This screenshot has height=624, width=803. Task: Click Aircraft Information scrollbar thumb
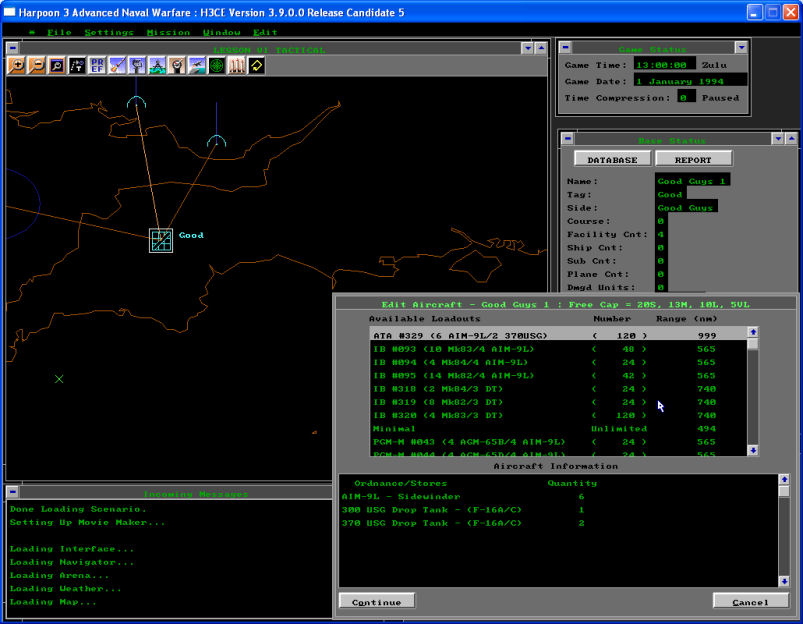784,491
